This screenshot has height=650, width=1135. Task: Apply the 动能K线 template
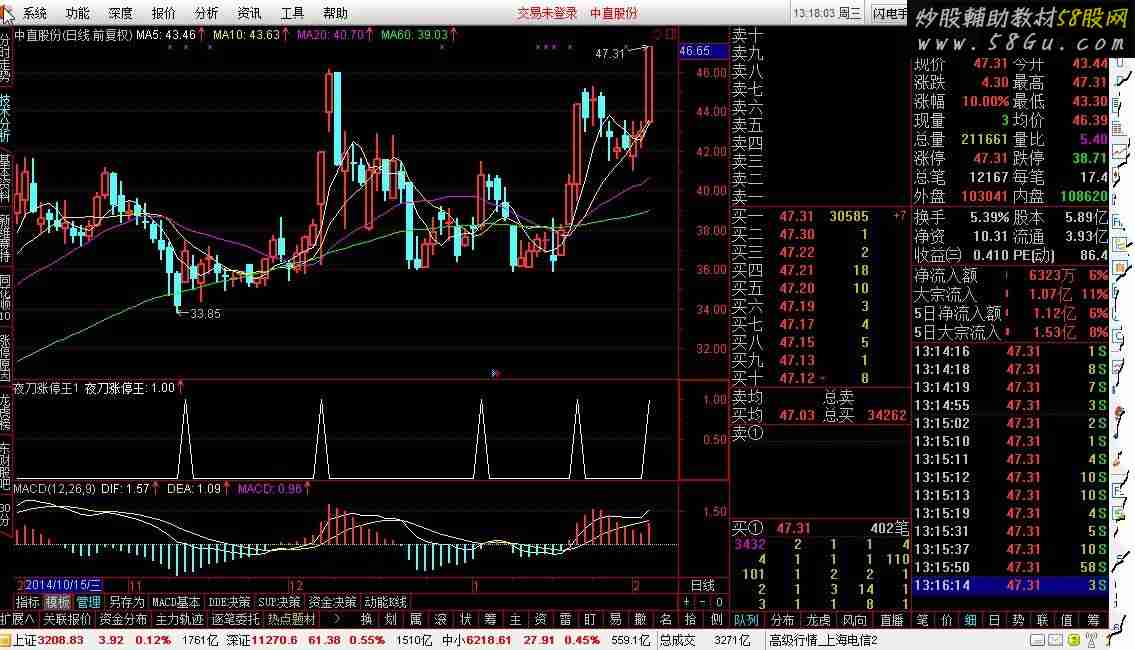[385, 602]
